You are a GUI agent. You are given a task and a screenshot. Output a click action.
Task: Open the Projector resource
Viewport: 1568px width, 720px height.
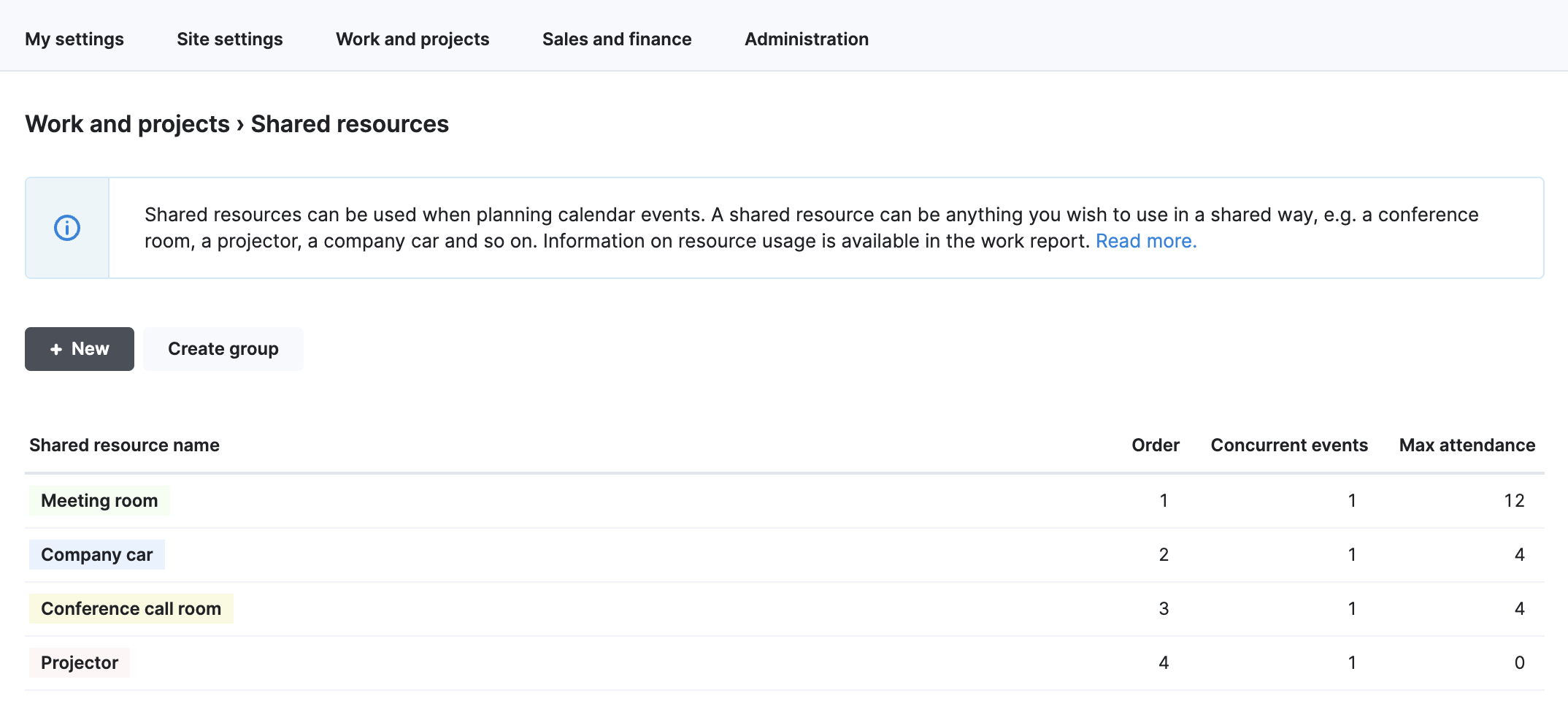80,663
